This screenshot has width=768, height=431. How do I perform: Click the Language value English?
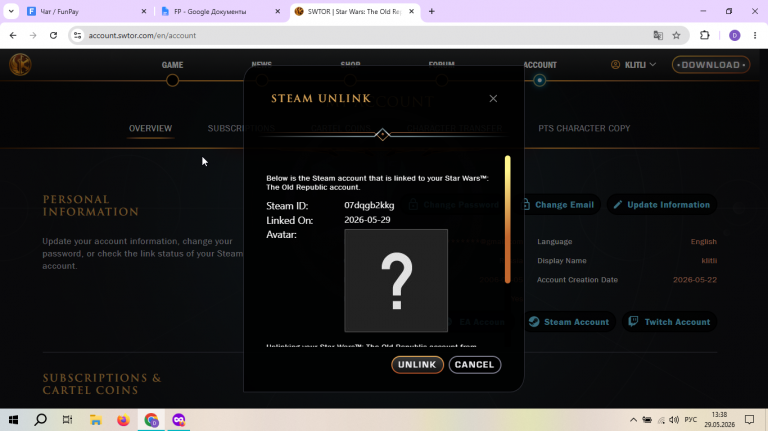[x=703, y=241]
